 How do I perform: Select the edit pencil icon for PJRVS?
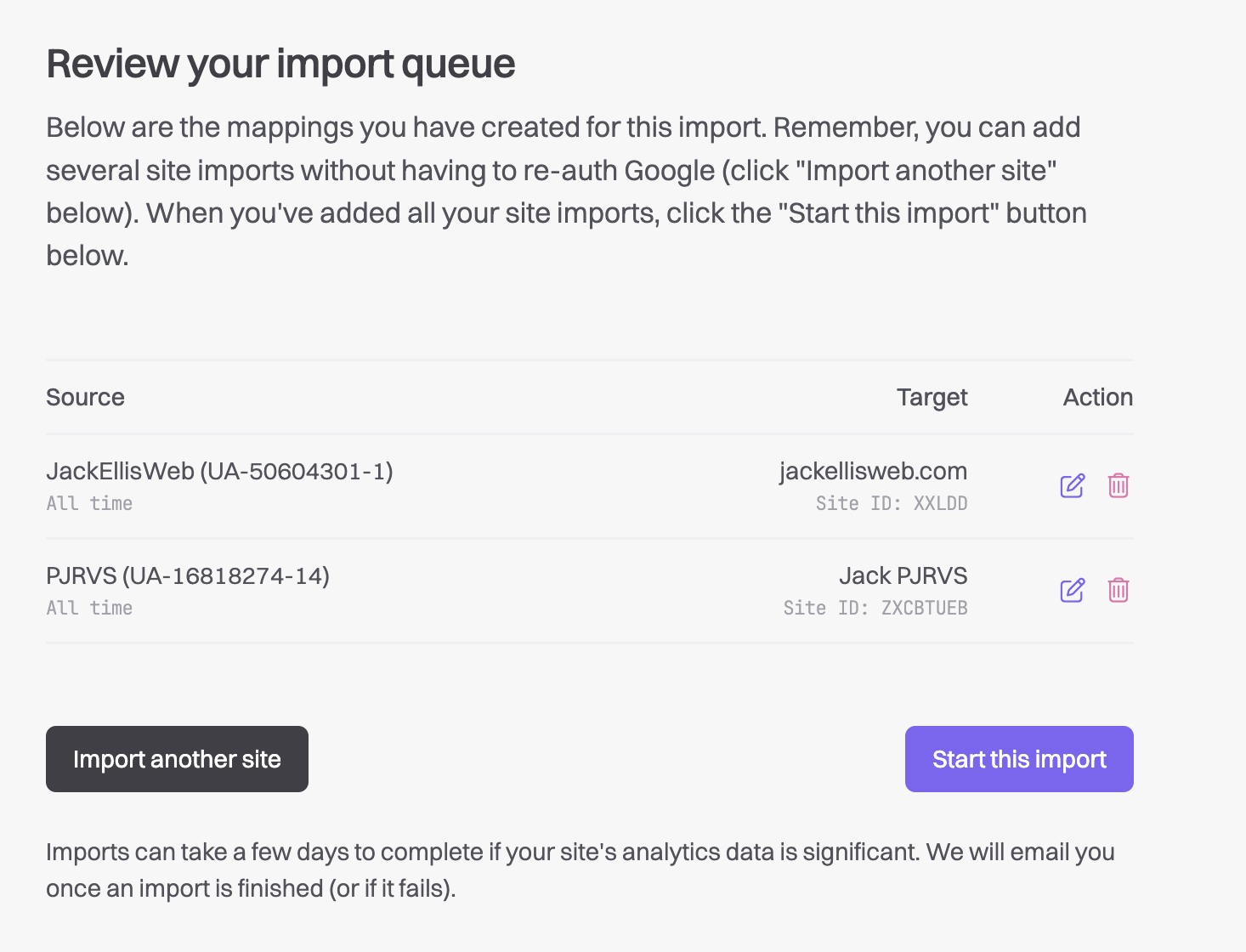coord(1072,590)
